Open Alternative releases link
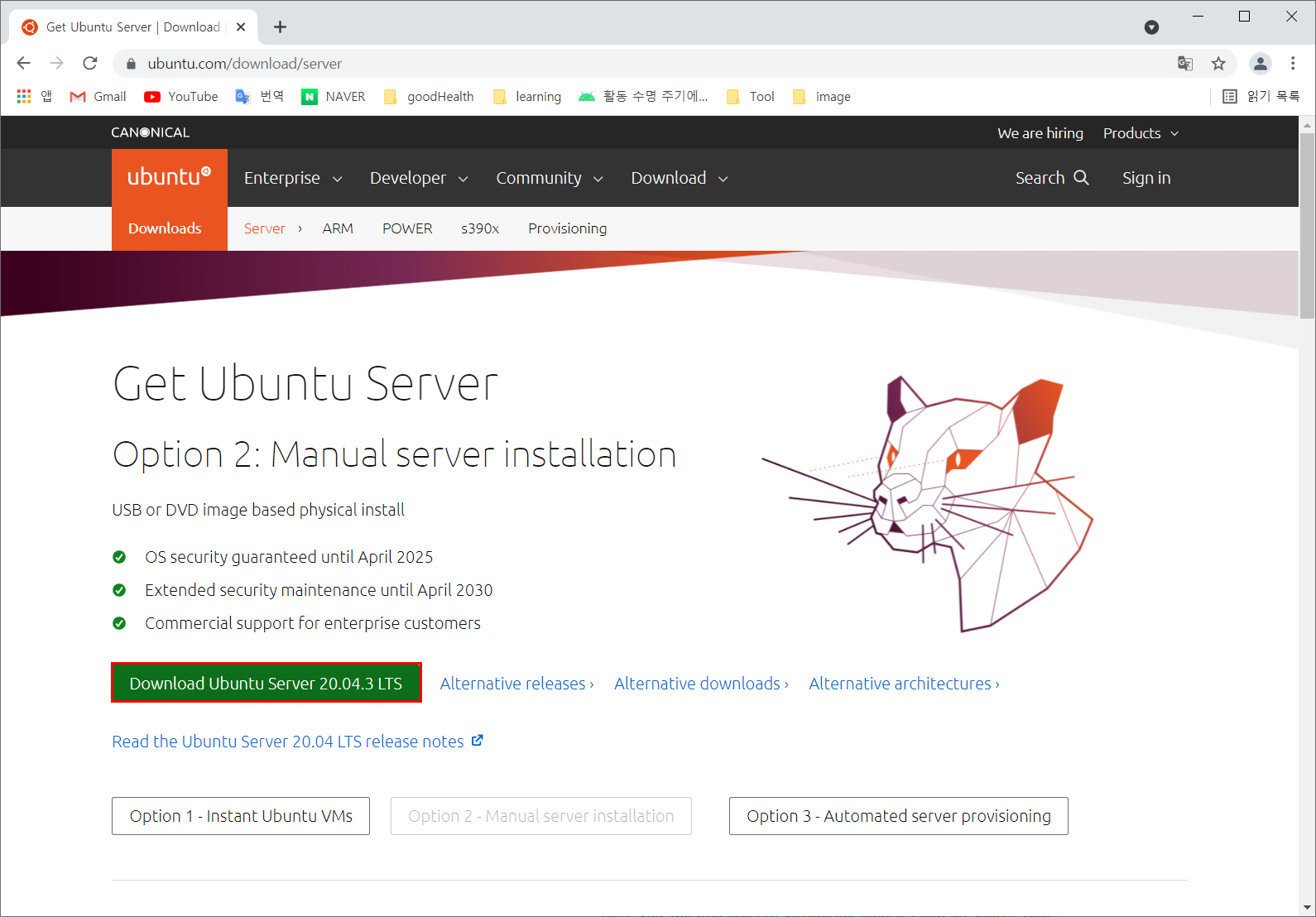 pos(516,684)
